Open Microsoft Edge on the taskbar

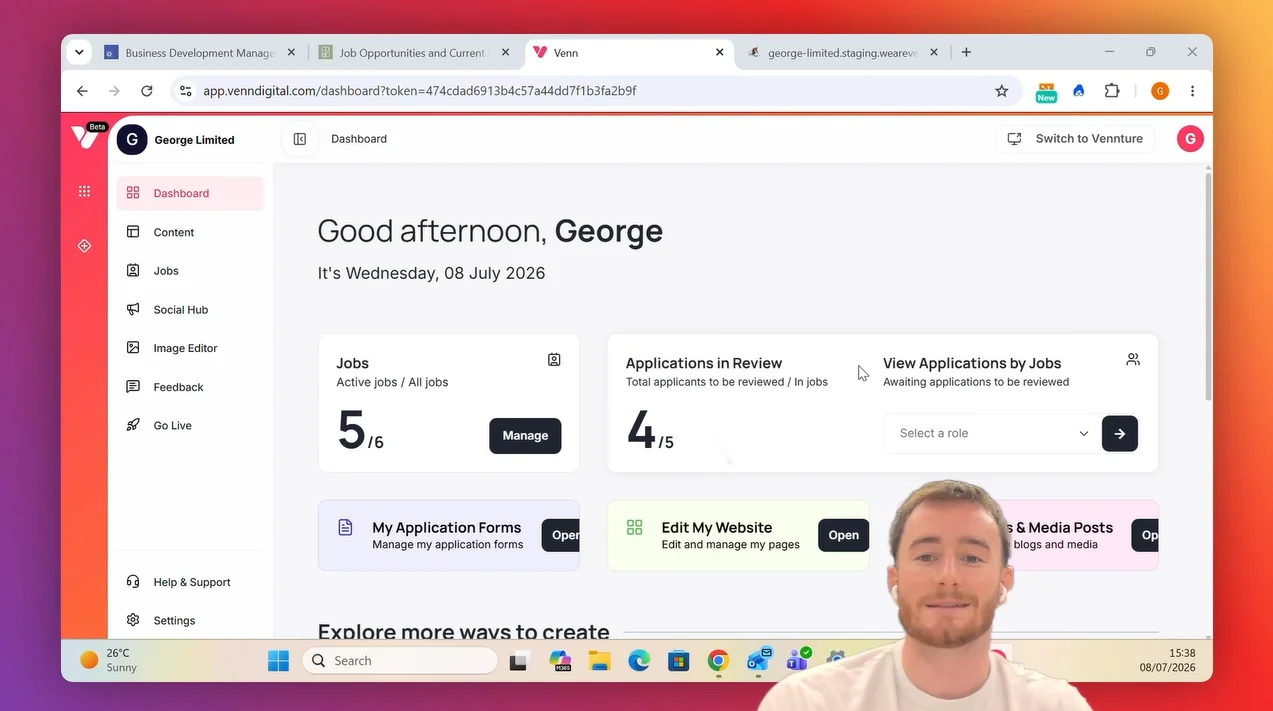639,661
